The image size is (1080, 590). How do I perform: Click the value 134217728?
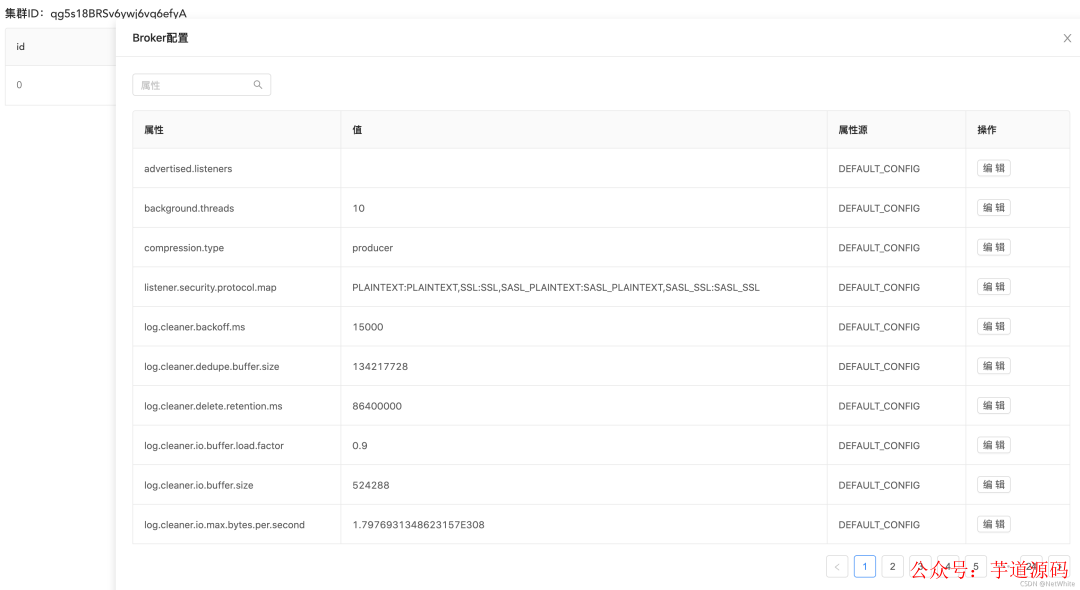tap(380, 366)
